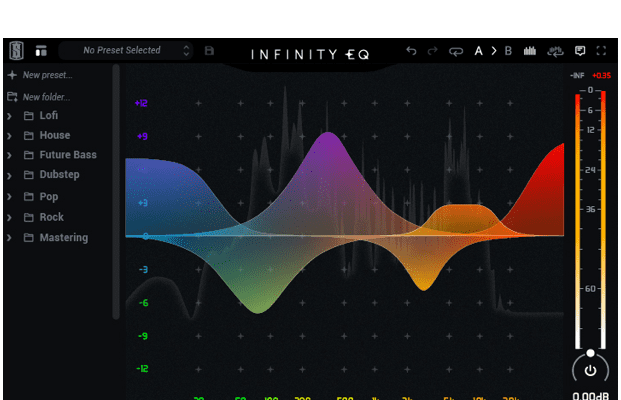
Task: Click the 0.00dB output gain value
Action: click(590, 396)
